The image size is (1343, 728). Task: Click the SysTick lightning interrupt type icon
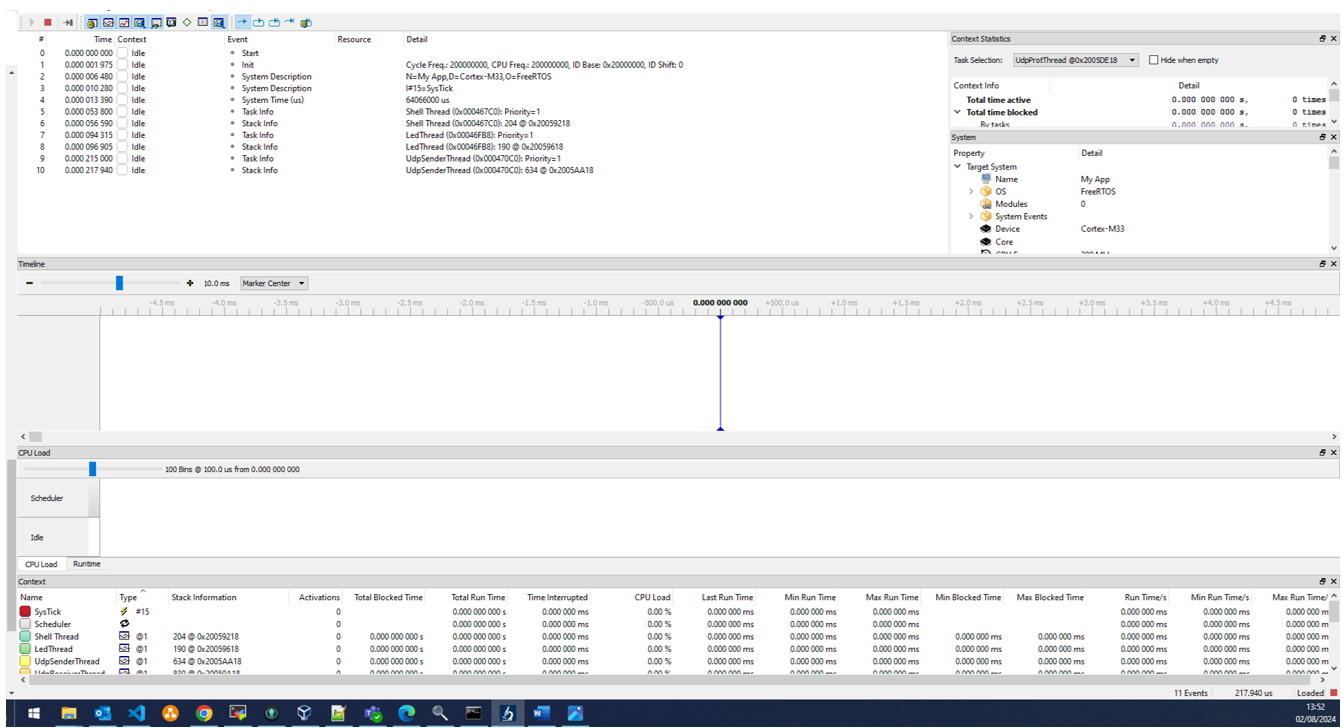125,611
